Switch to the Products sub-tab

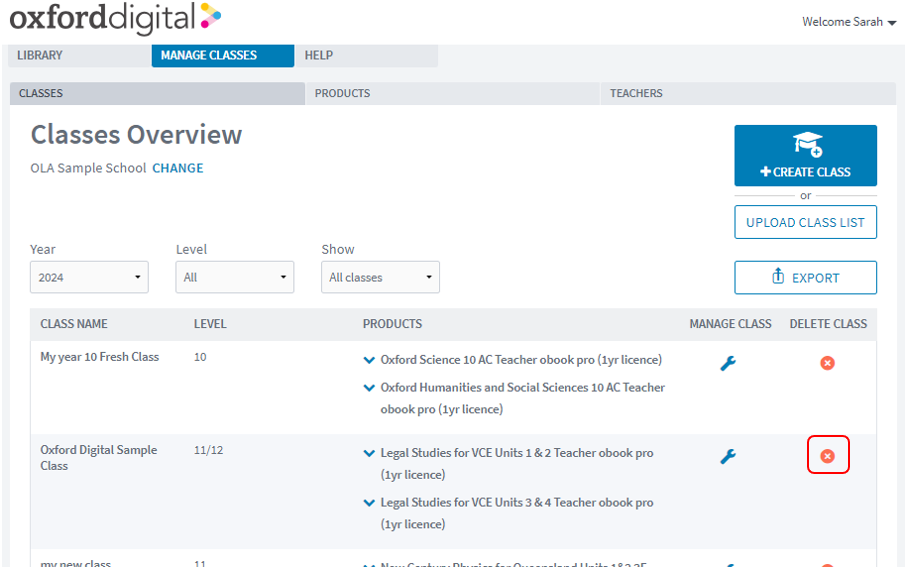point(452,94)
